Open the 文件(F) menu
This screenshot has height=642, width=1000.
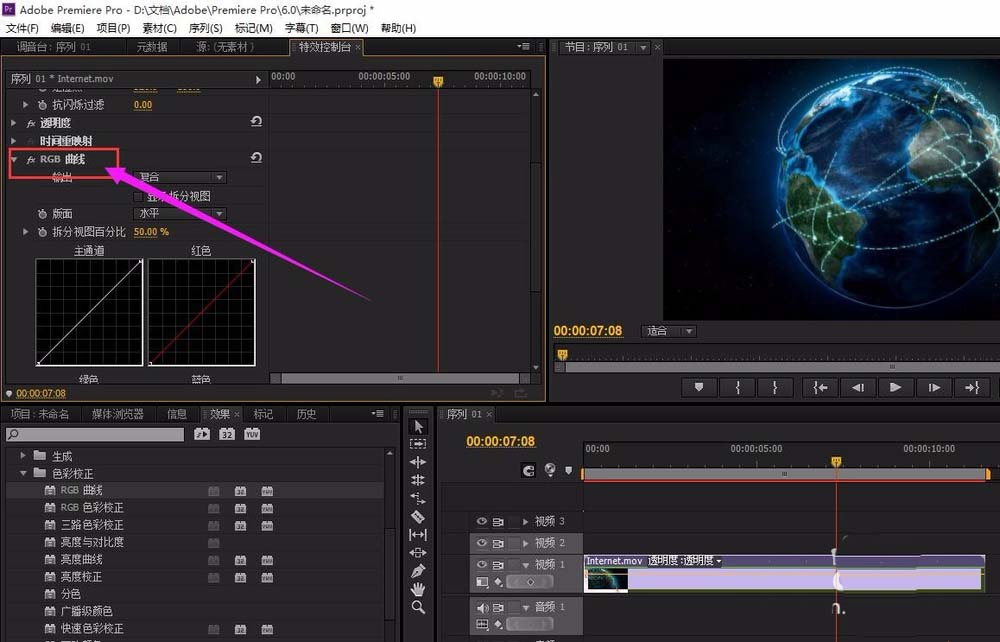tap(22, 28)
